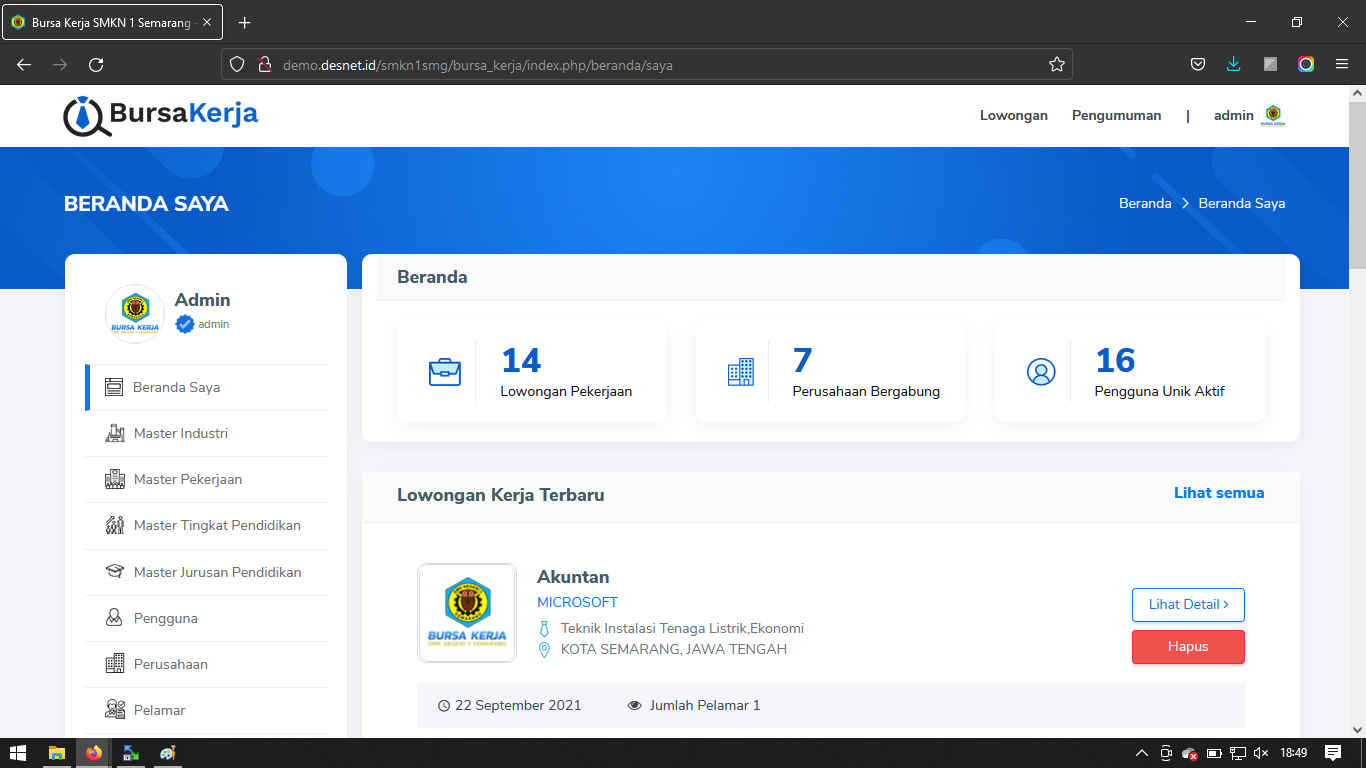This screenshot has height=768, width=1366.
Task: Open the Lowongan menu item
Action: click(x=1013, y=115)
